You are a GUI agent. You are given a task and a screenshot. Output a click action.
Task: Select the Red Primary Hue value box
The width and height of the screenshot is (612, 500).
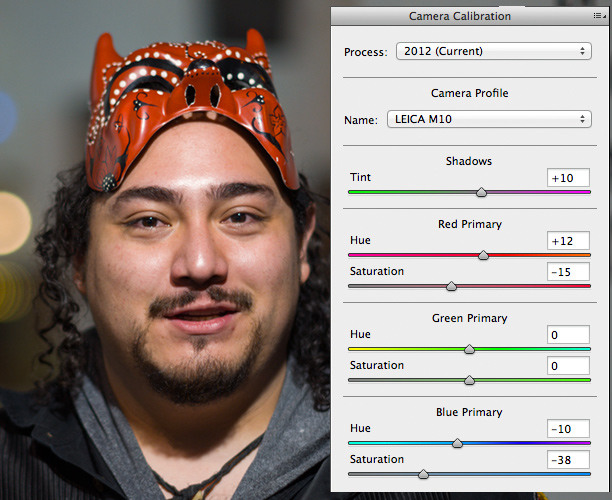568,241
